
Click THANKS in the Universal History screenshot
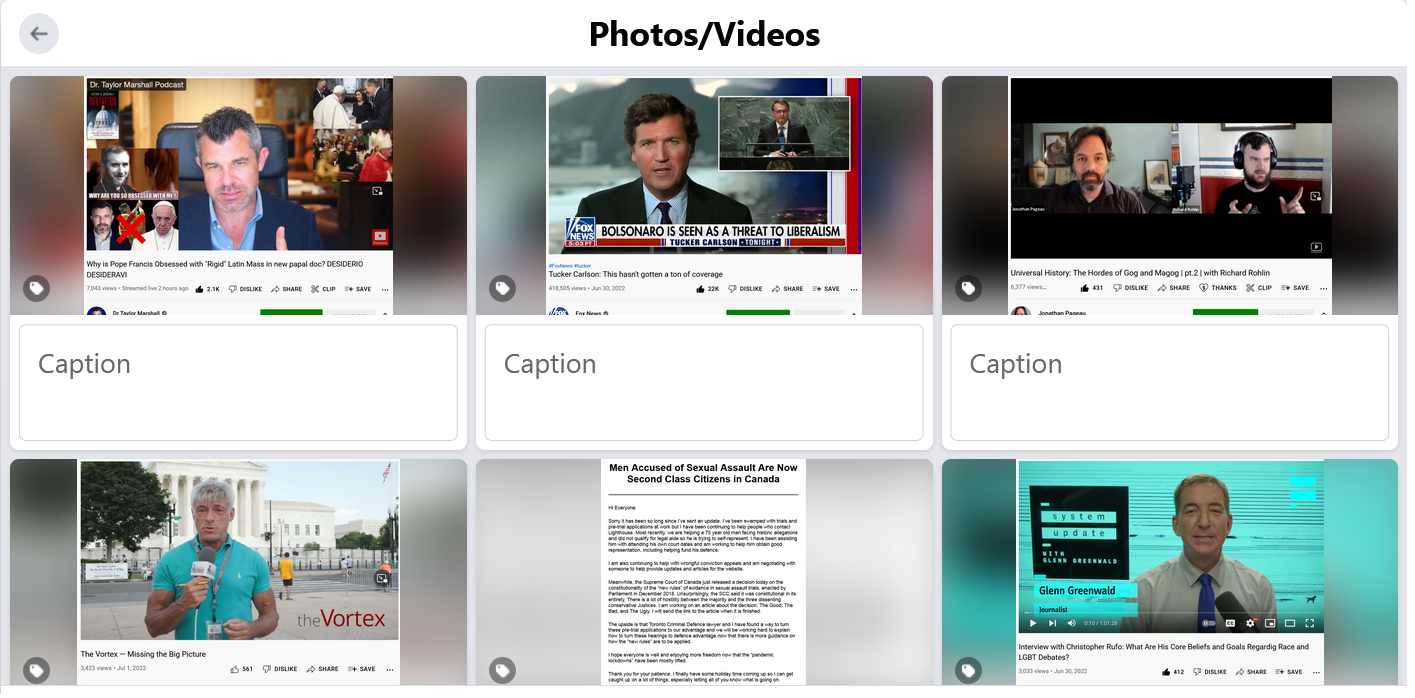point(1217,288)
